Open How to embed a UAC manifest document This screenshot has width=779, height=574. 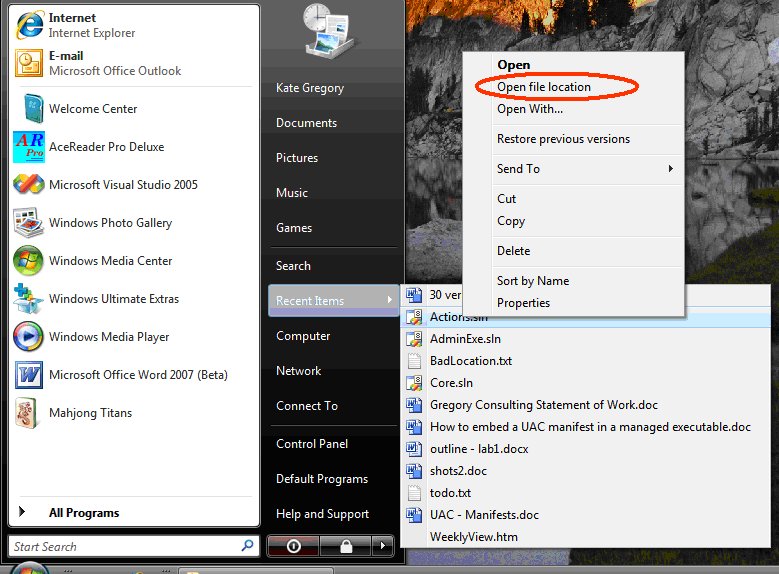coord(590,427)
